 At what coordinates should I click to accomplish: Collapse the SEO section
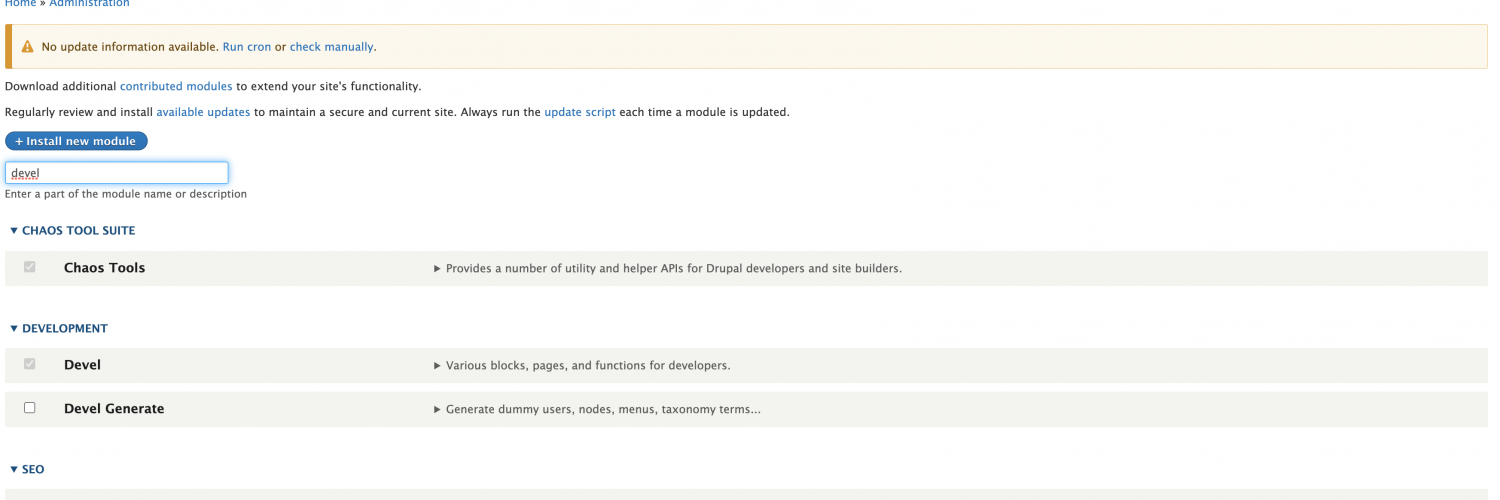click(26, 470)
